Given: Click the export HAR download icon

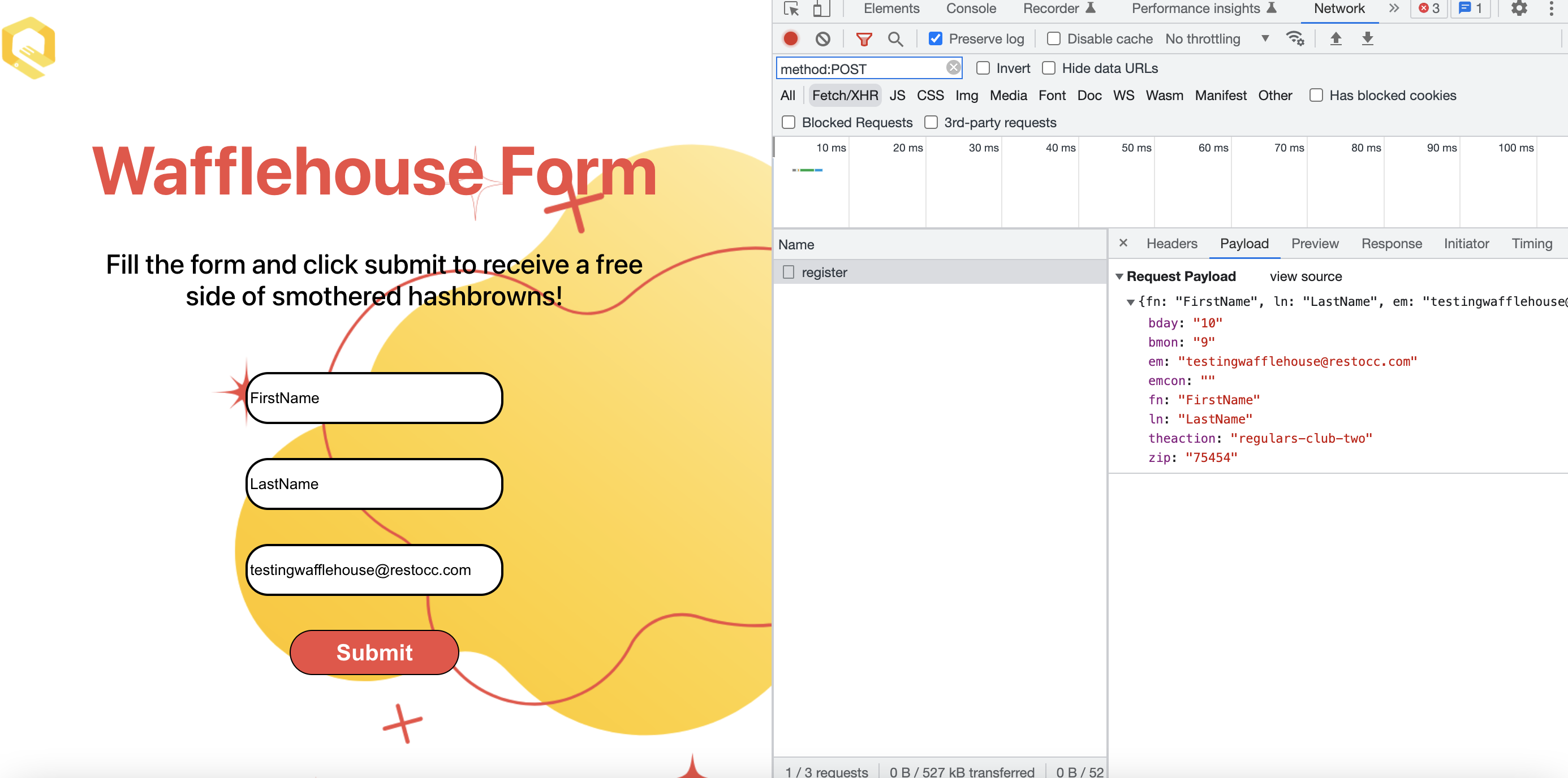Looking at the screenshot, I should pyautogui.click(x=1367, y=39).
